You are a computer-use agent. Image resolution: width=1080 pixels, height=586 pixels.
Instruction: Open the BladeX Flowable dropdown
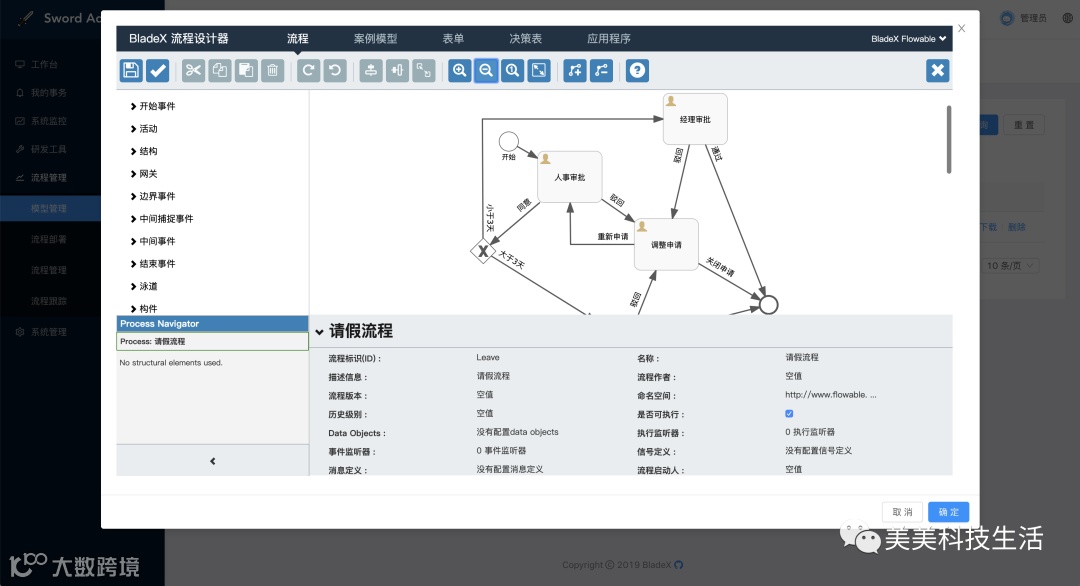(908, 39)
